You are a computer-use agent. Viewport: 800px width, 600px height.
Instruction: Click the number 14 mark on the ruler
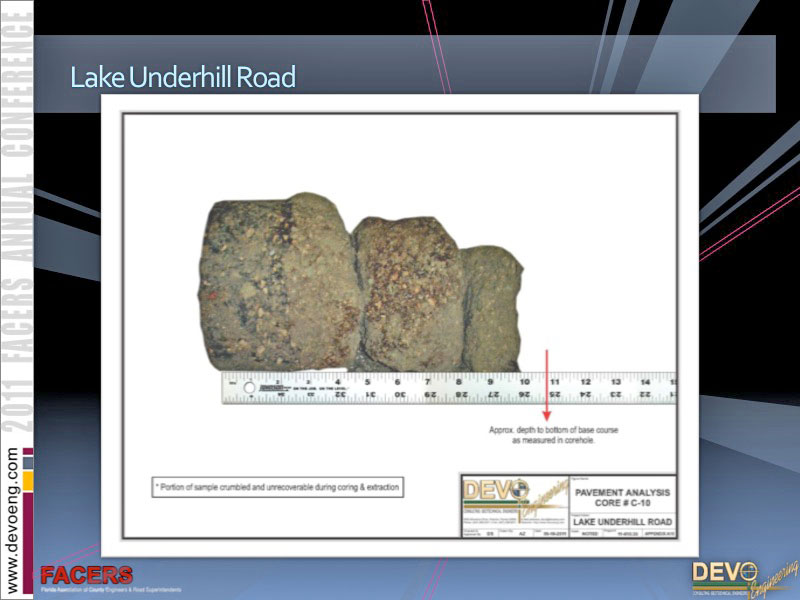(646, 381)
